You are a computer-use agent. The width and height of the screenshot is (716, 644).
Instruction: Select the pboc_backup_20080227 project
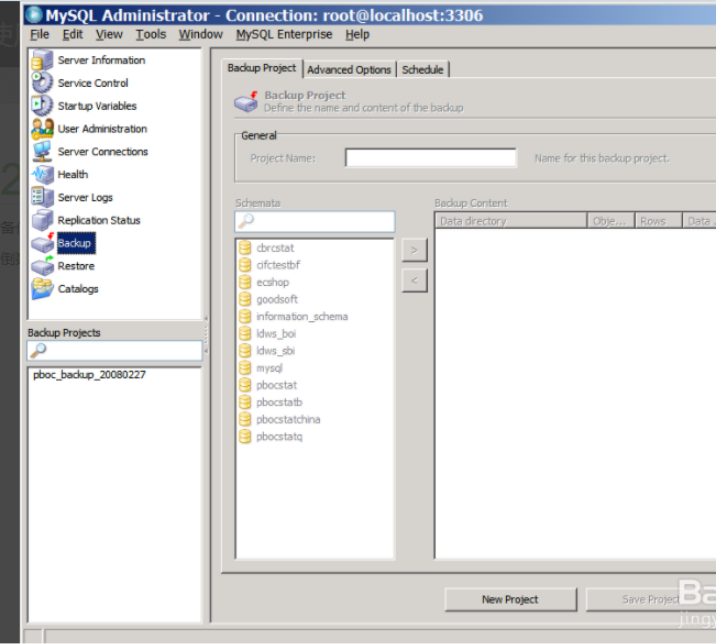90,375
